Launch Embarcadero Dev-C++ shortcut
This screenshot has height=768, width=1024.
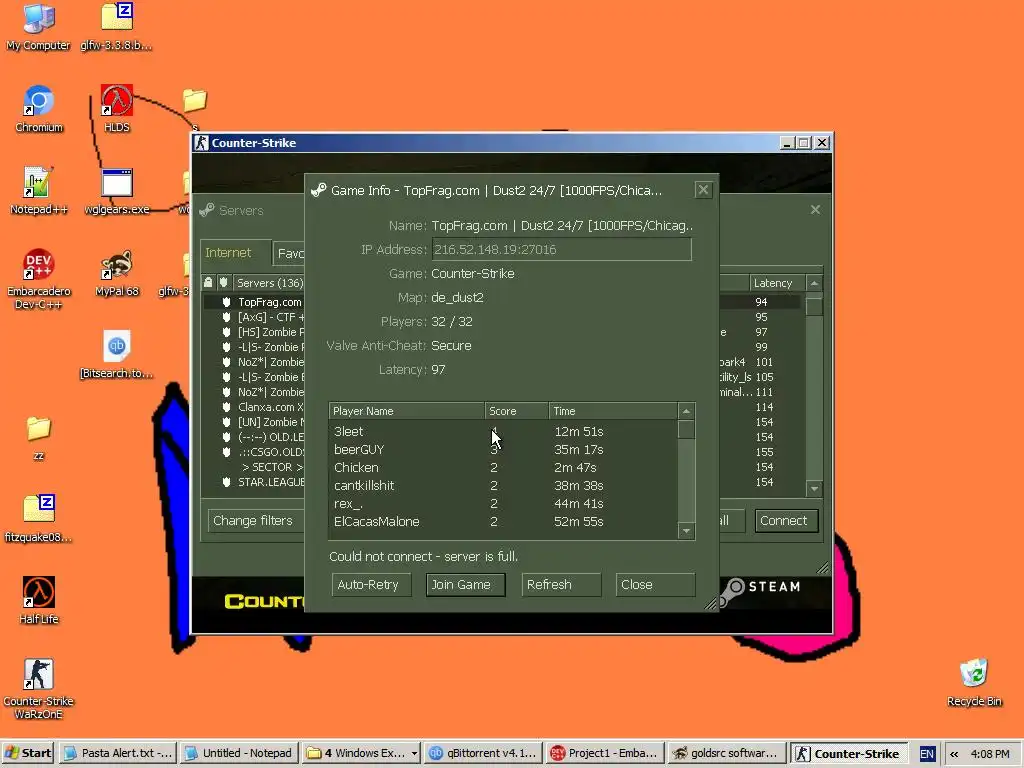39,279
